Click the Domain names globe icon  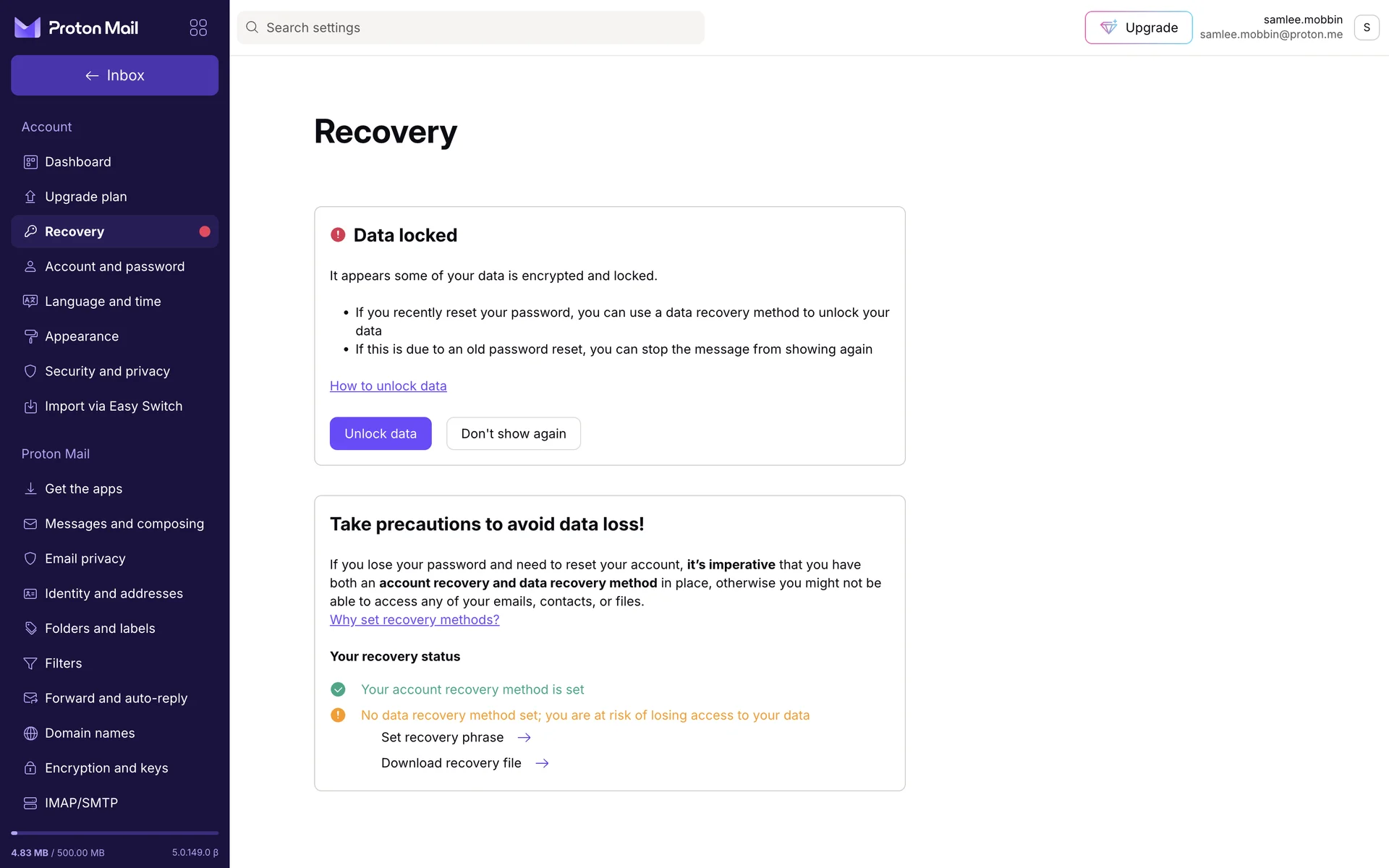coord(30,733)
